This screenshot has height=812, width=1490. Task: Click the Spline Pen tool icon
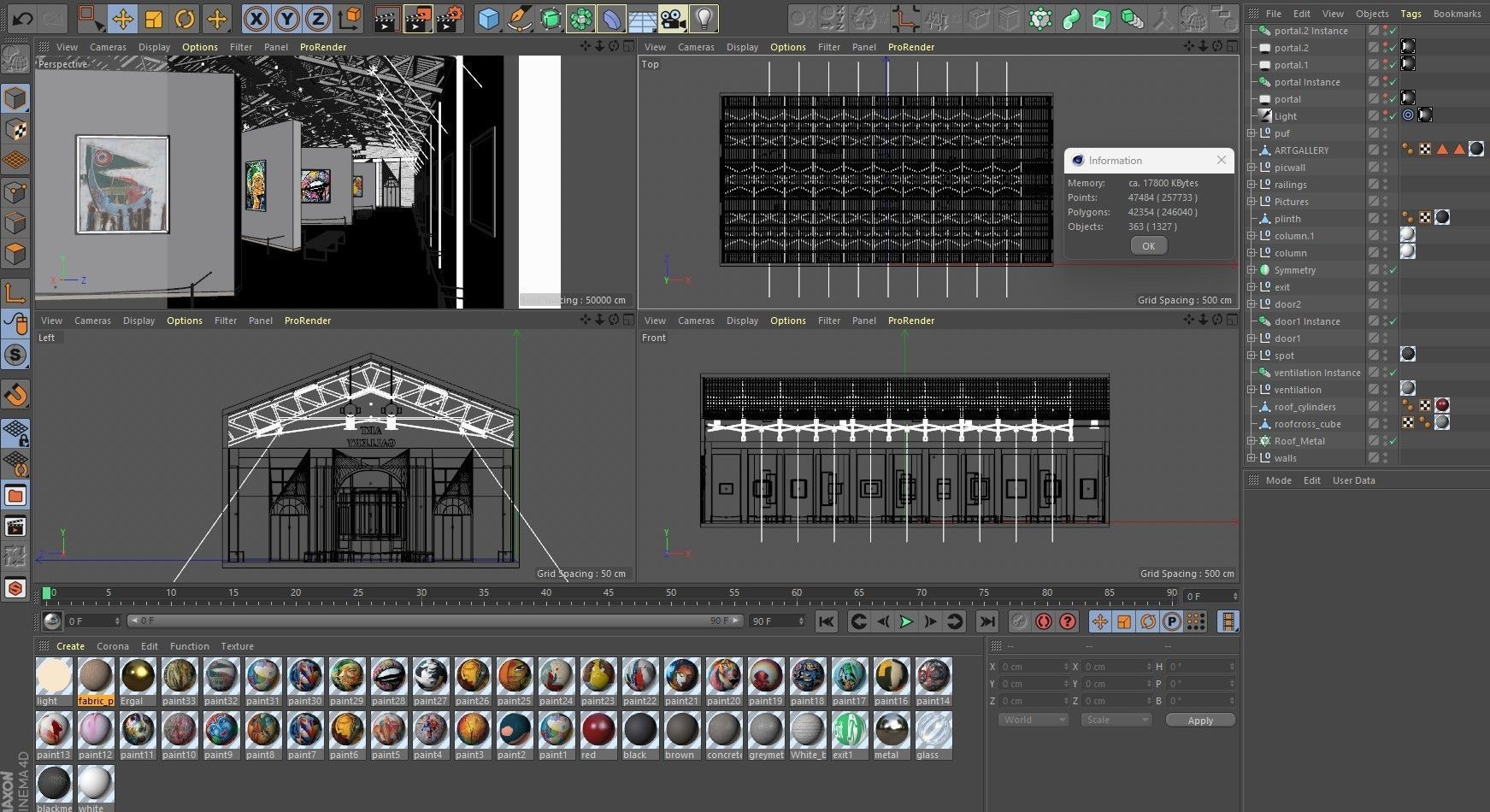coord(519,19)
